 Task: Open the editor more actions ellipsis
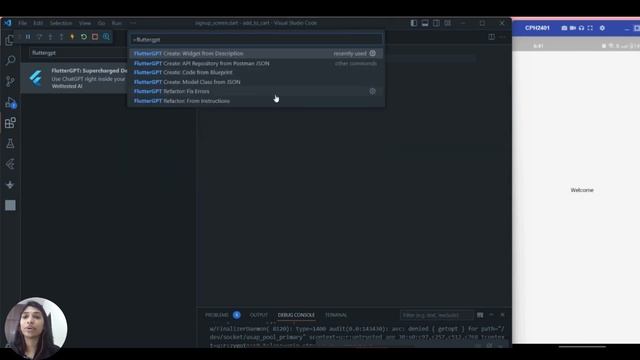click(x=502, y=37)
